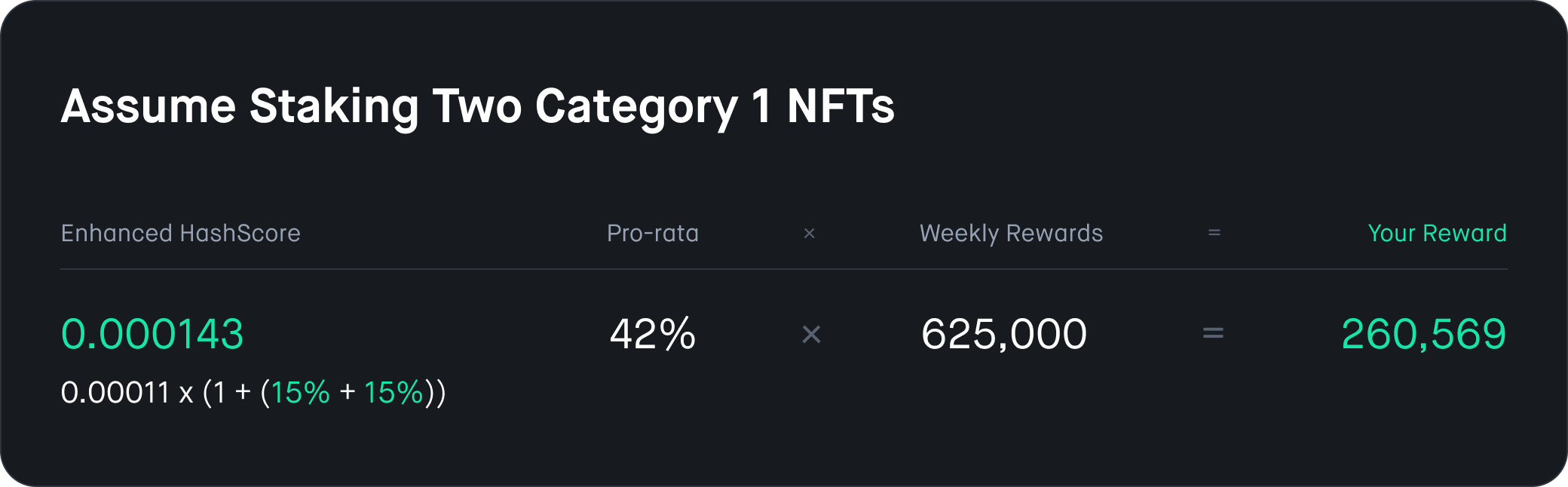This screenshot has width=1568, height=487.
Task: Click the small equals sign in header row
Action: pyautogui.click(x=1214, y=233)
